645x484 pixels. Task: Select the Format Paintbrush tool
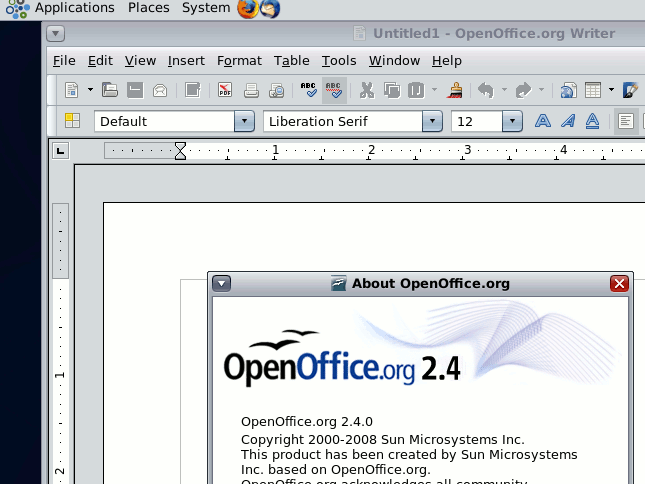coord(455,90)
